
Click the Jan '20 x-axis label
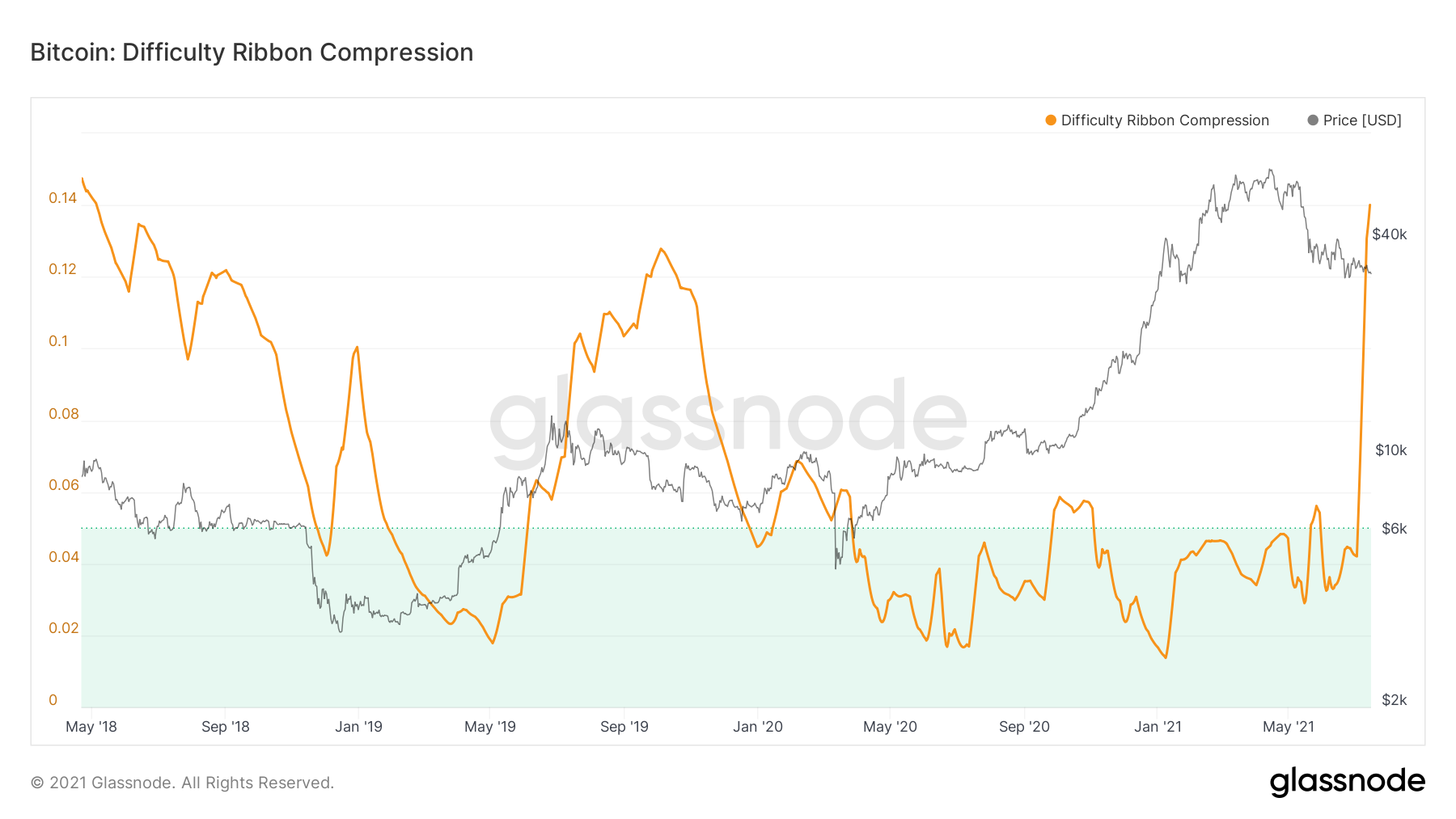pos(758,727)
